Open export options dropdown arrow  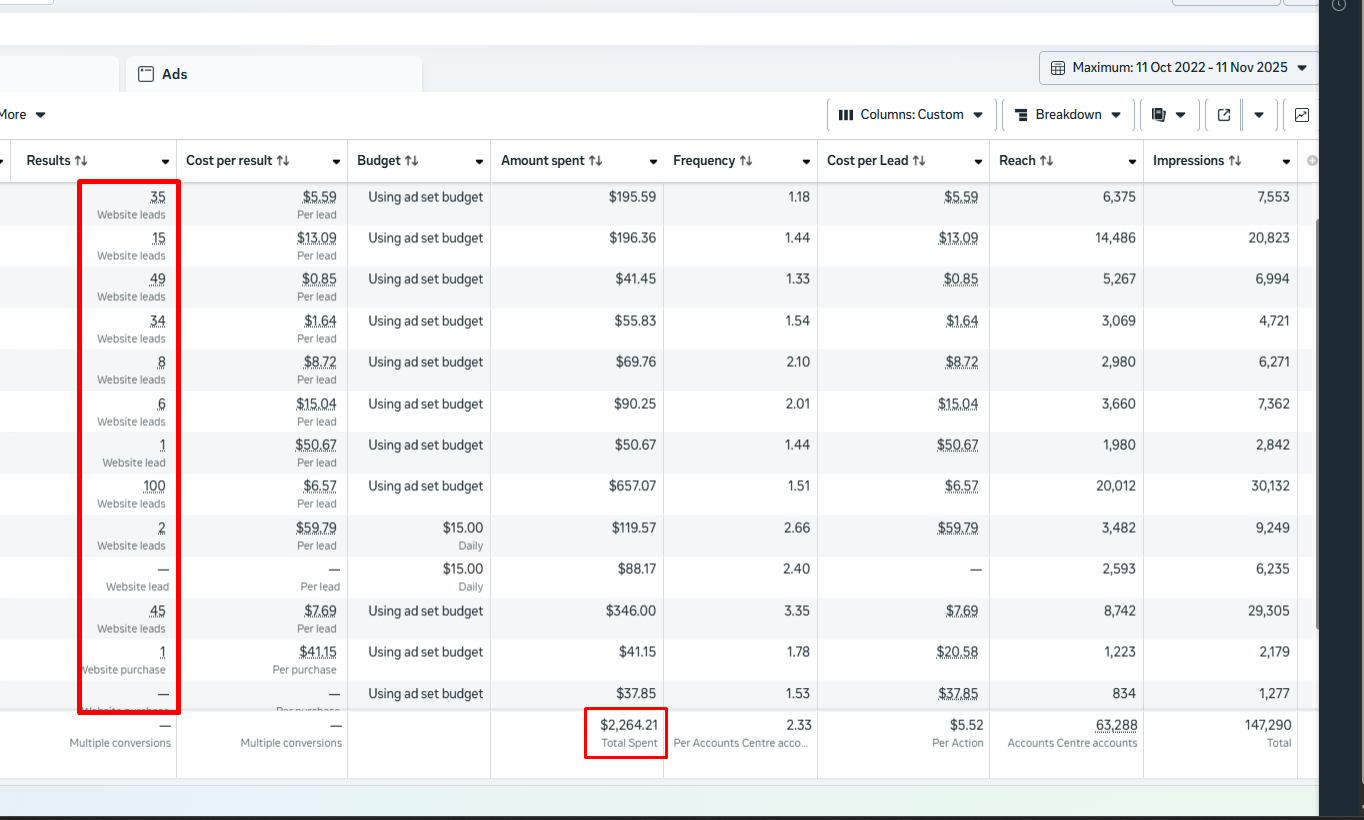[x=1259, y=115]
